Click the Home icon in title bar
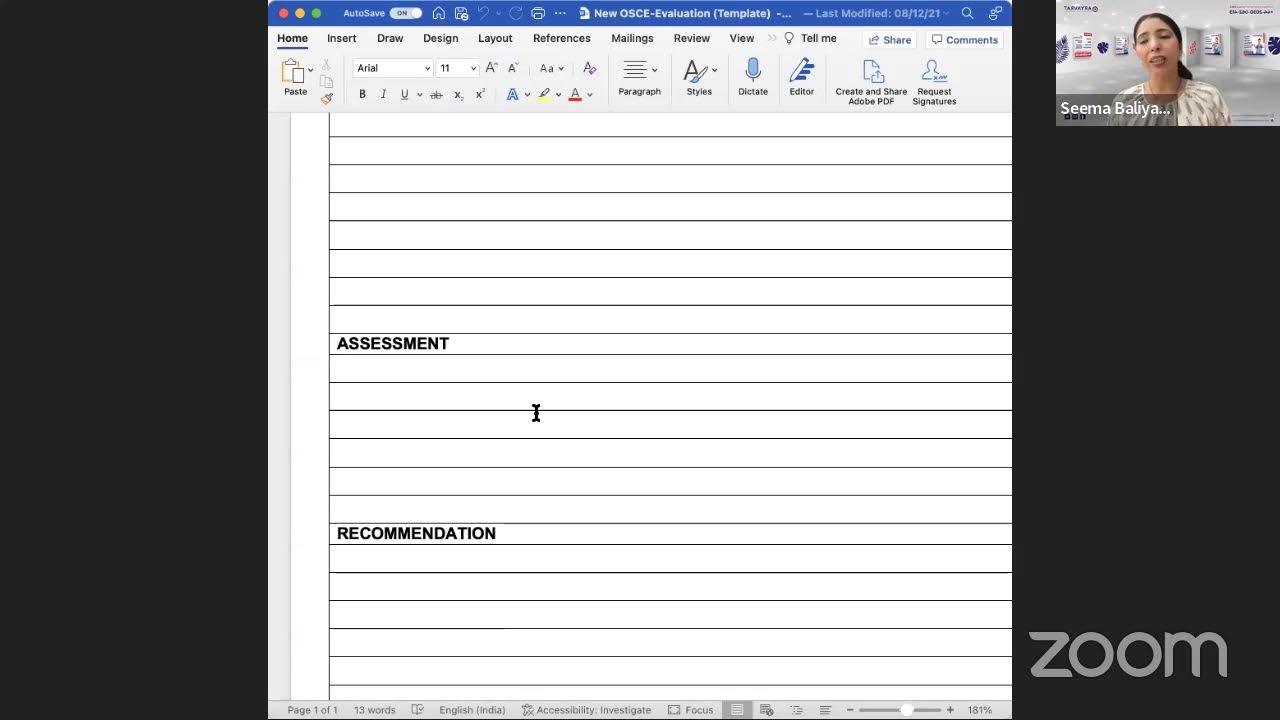1280x720 pixels. click(438, 13)
